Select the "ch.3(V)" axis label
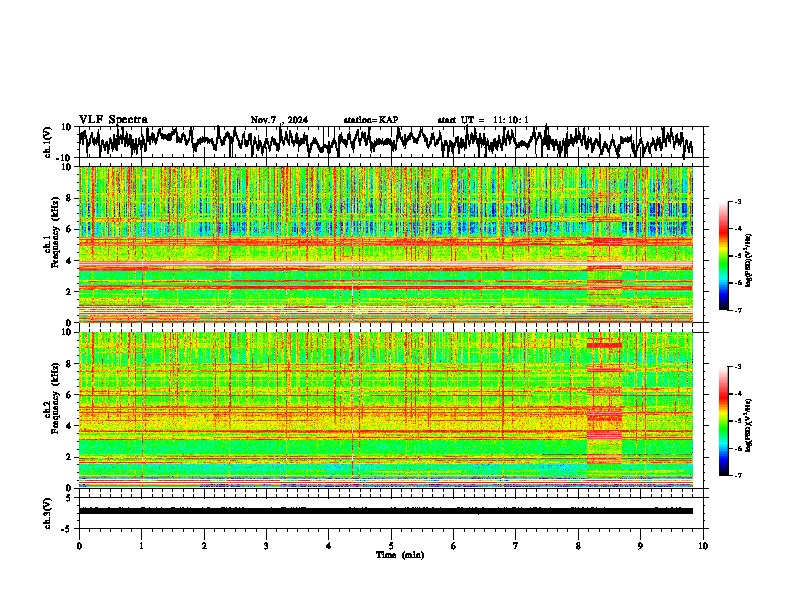The image size is (792, 612). pyautogui.click(x=48, y=513)
